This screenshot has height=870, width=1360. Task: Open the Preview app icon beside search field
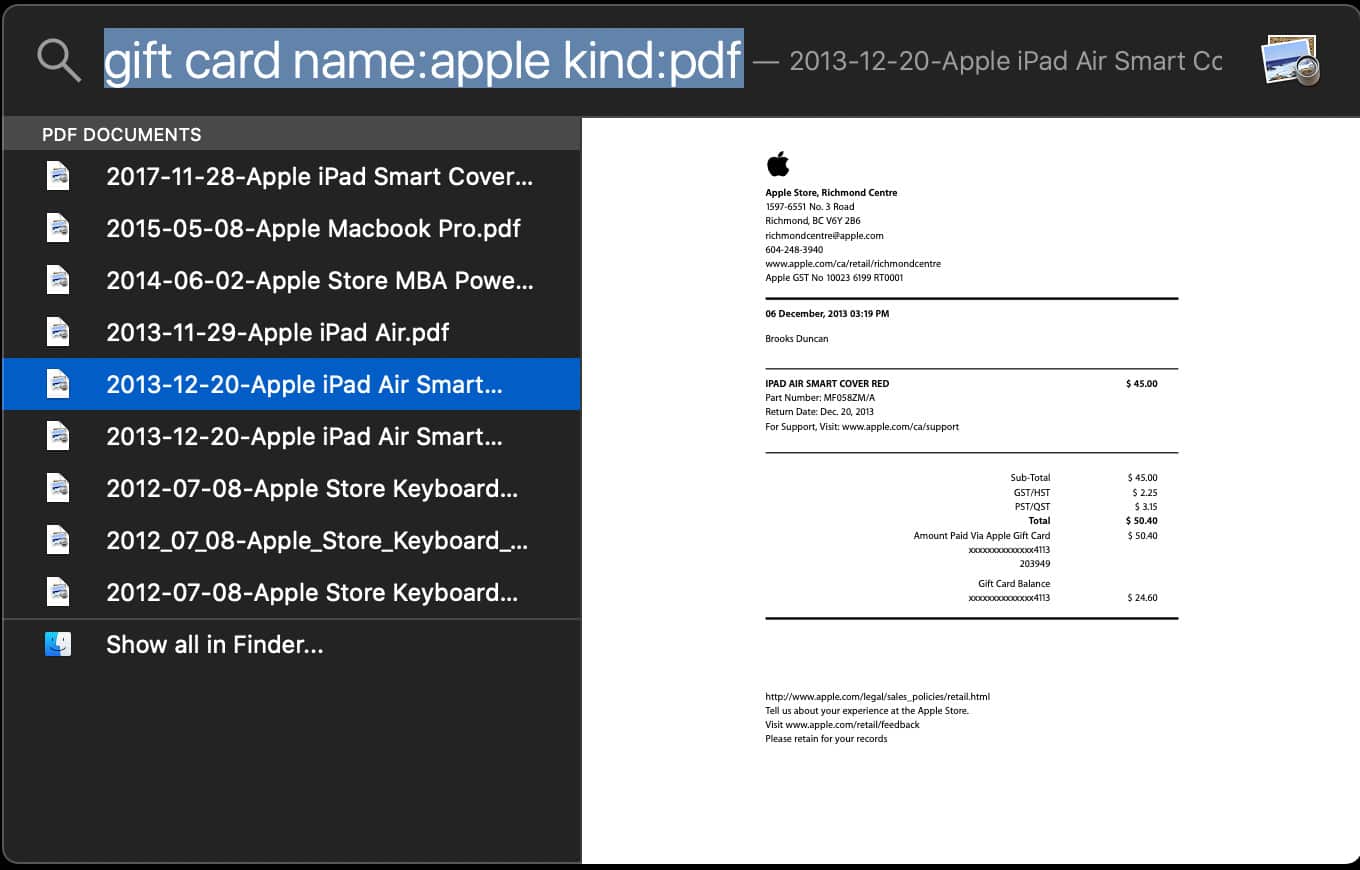[x=1290, y=60]
